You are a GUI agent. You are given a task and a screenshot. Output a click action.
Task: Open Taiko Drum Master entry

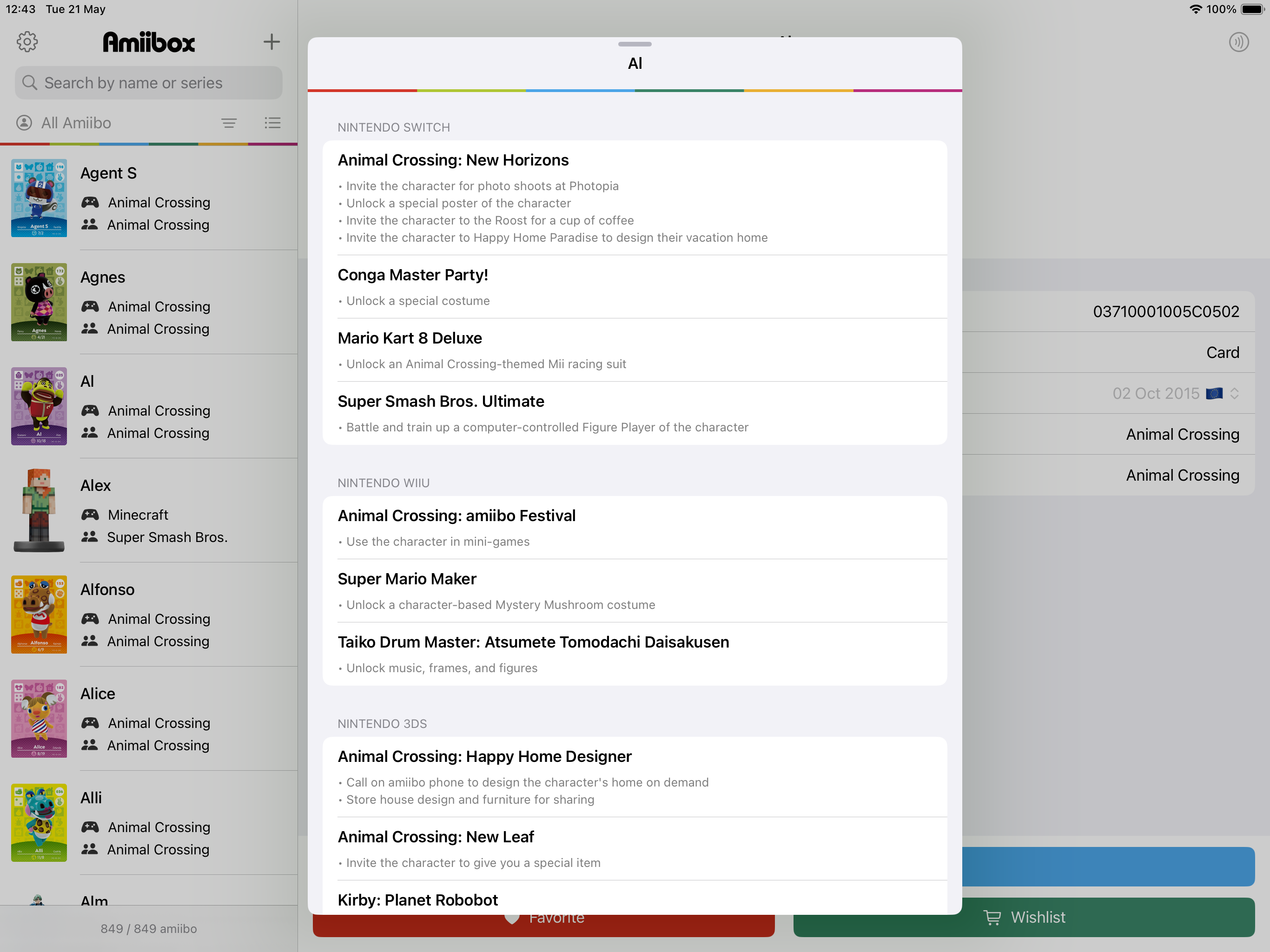pos(635,654)
